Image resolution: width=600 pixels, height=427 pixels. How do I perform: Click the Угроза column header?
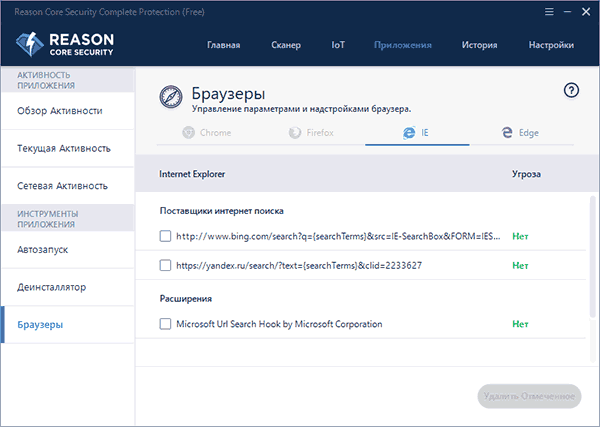pos(526,174)
